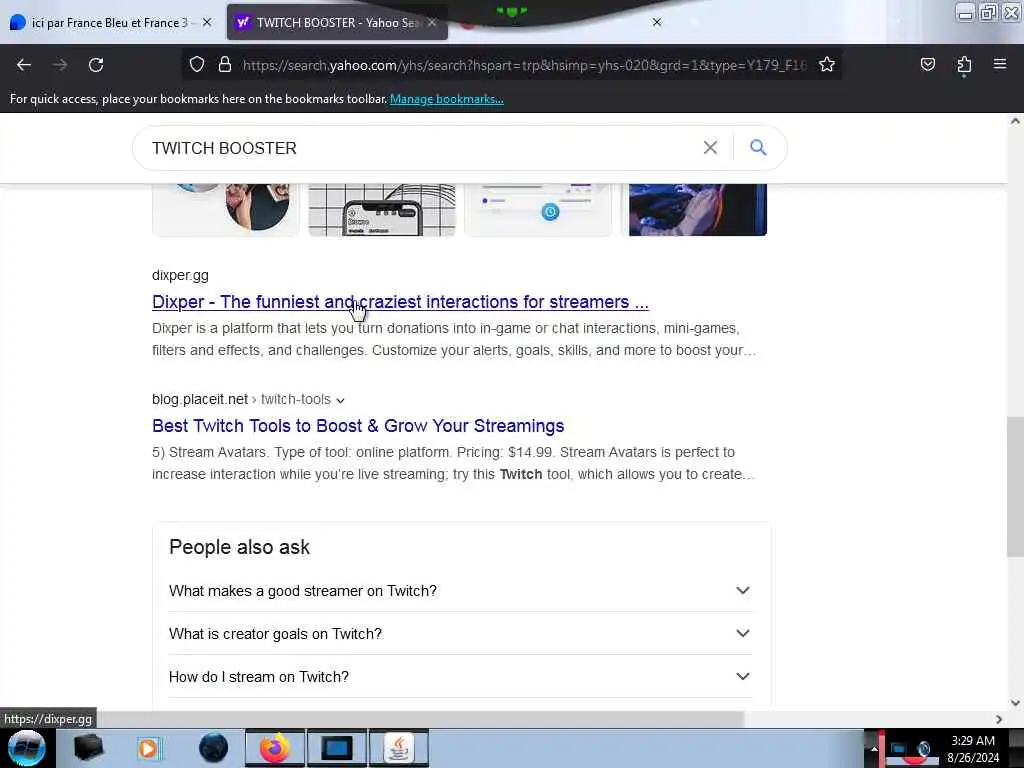The image size is (1024, 768).
Task: Close the third browser tab
Action: [x=657, y=22]
